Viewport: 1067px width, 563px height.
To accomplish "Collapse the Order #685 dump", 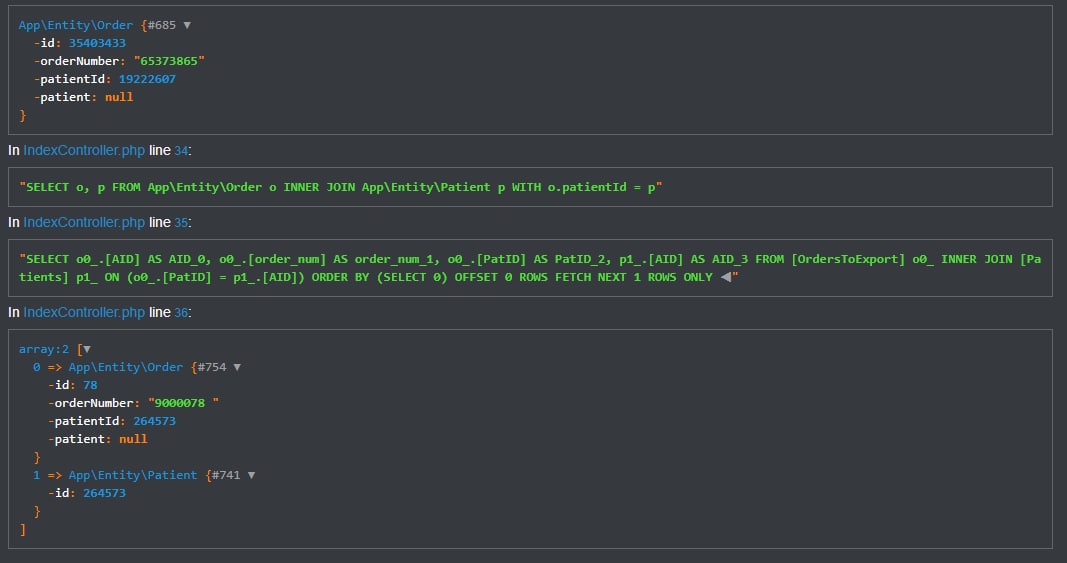I will (187, 25).
